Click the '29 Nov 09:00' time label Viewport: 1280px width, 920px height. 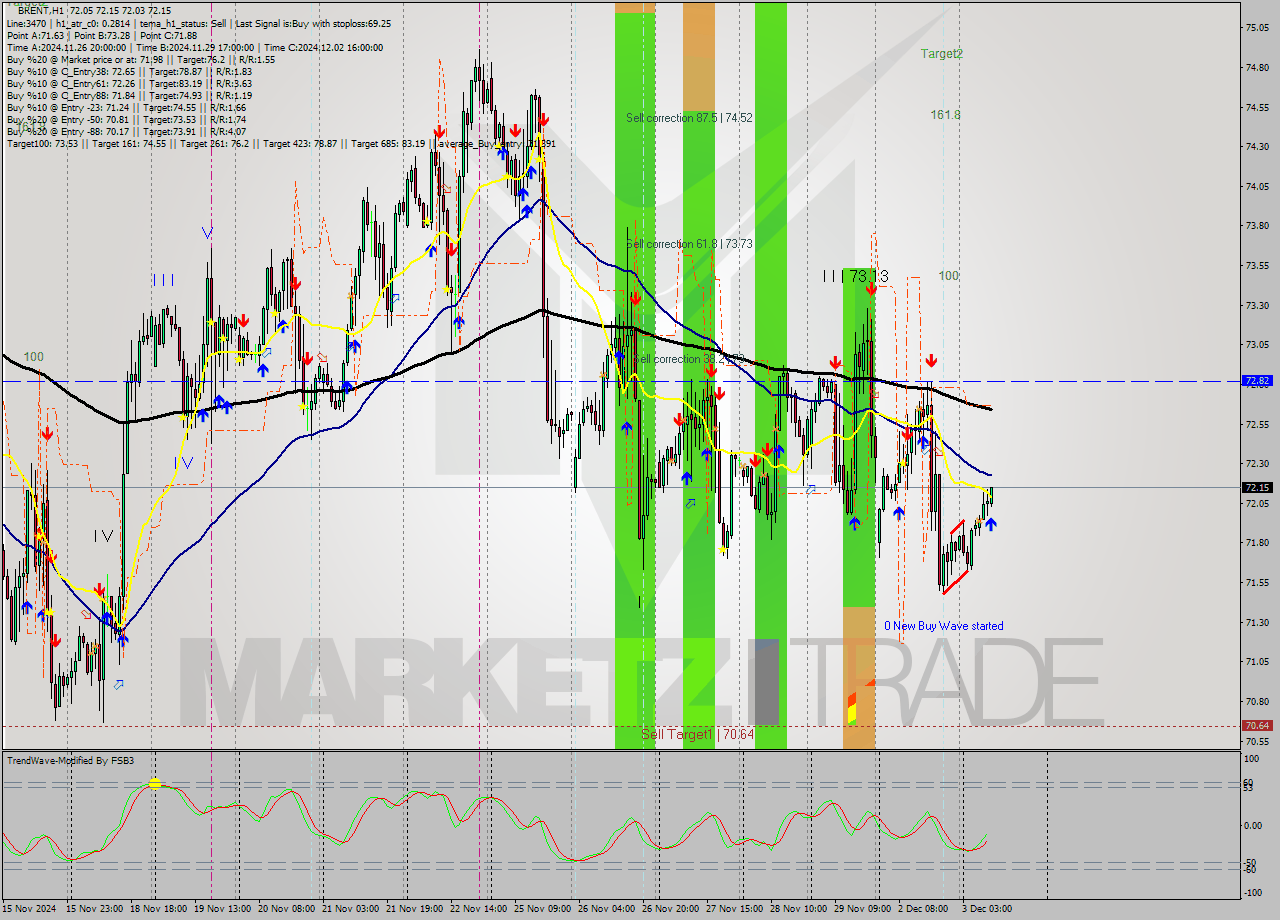pyautogui.click(x=860, y=909)
